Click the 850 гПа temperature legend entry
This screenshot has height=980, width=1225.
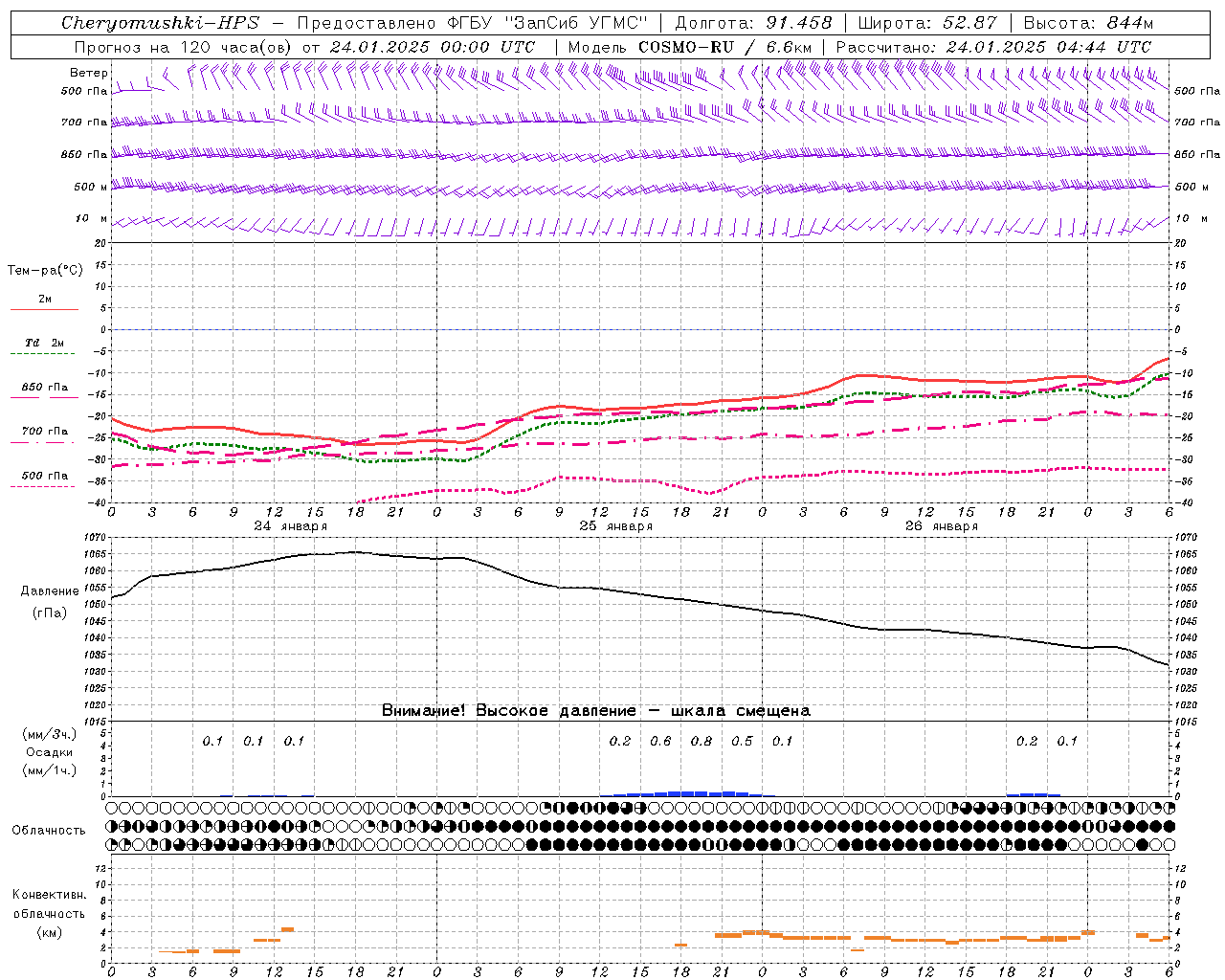44,388
